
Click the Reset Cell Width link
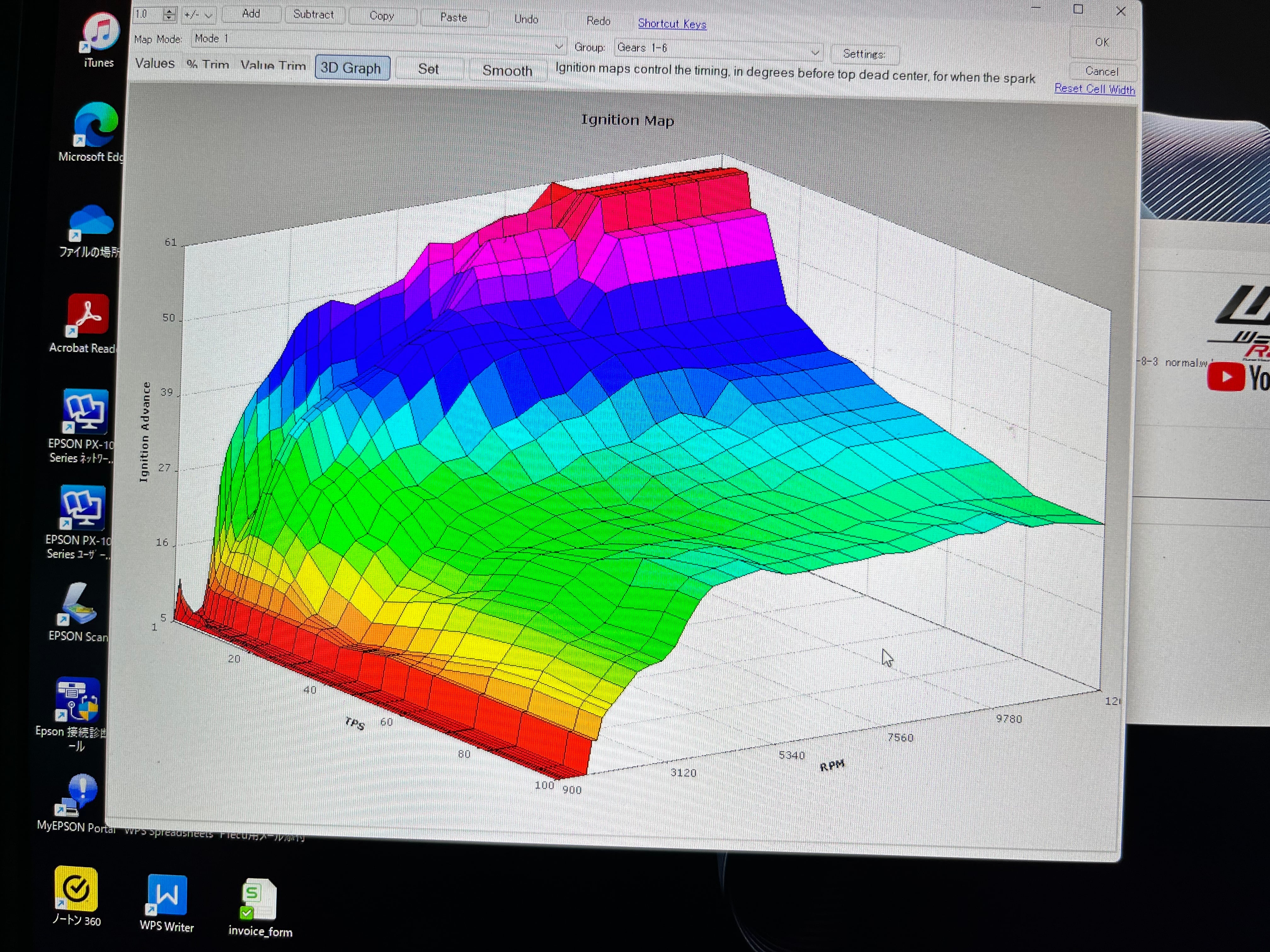click(1094, 89)
